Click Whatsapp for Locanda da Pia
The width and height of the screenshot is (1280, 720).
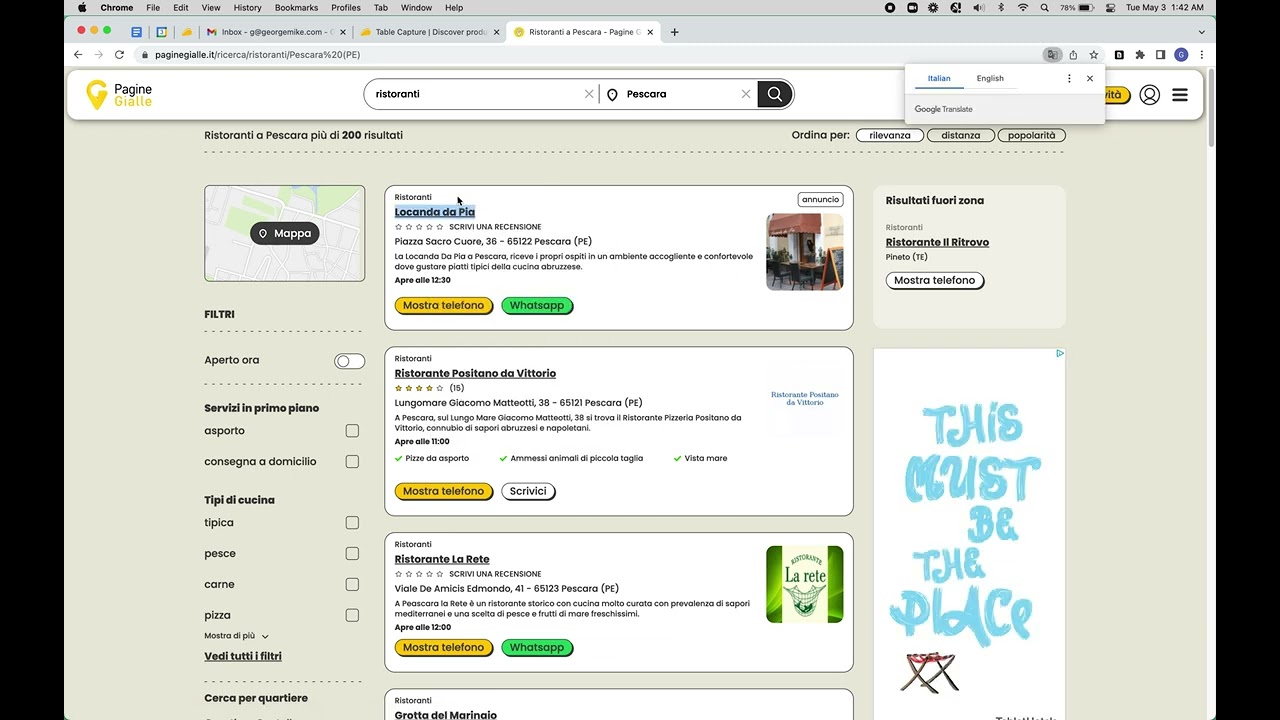point(537,306)
